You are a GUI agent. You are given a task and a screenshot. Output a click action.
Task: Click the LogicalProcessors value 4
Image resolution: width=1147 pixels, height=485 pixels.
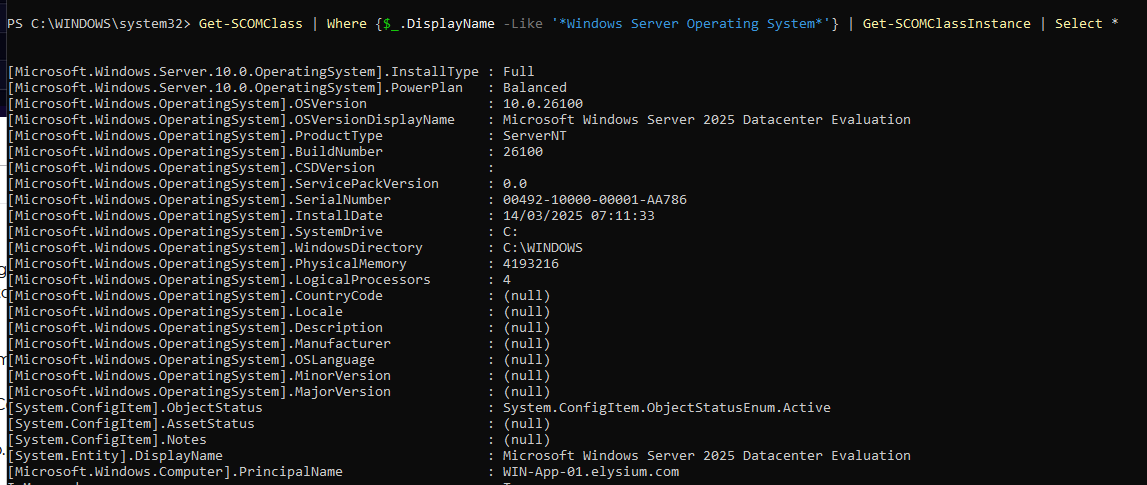[x=507, y=280]
